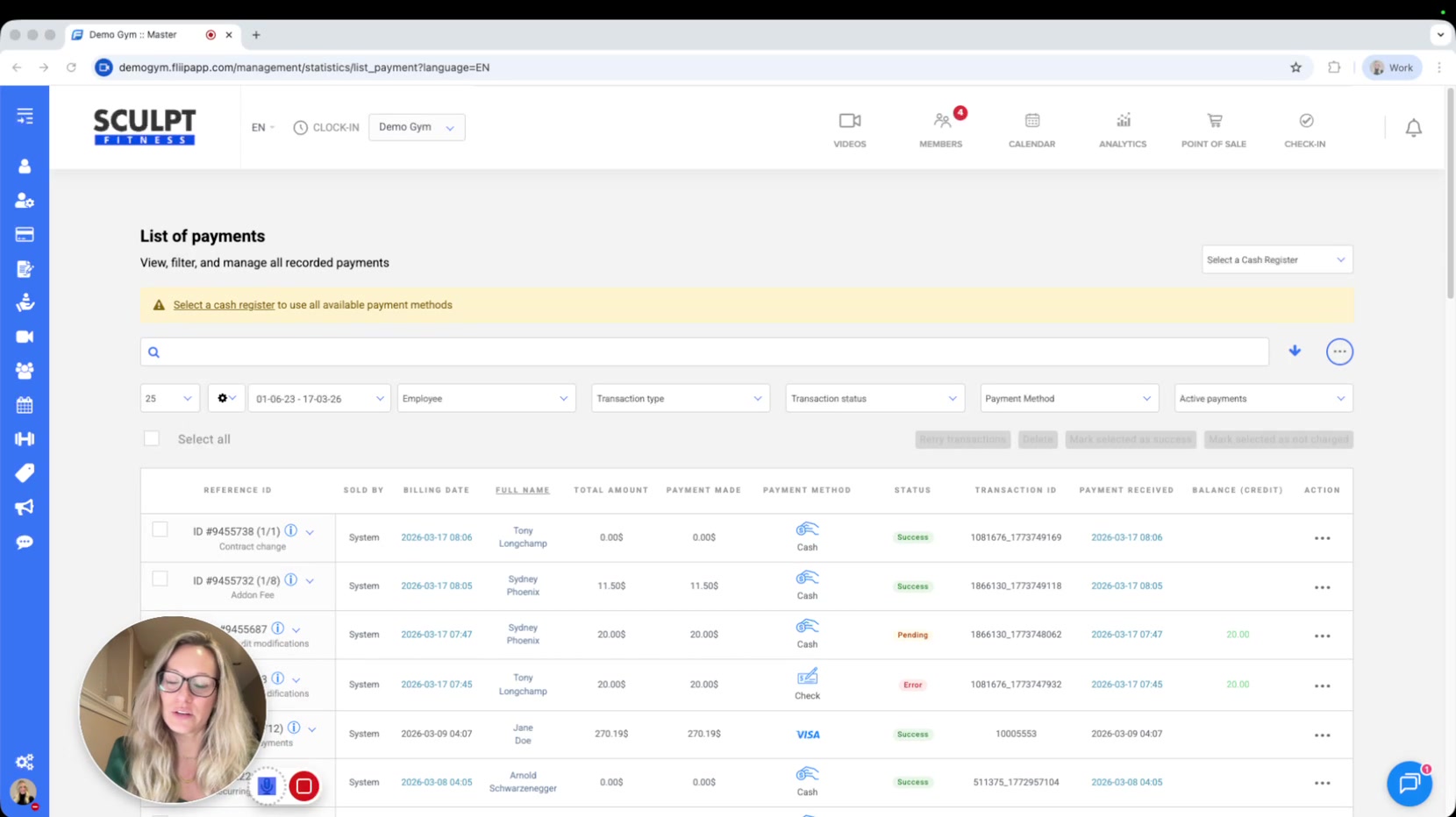Sort by the Full Name column header

click(x=522, y=490)
